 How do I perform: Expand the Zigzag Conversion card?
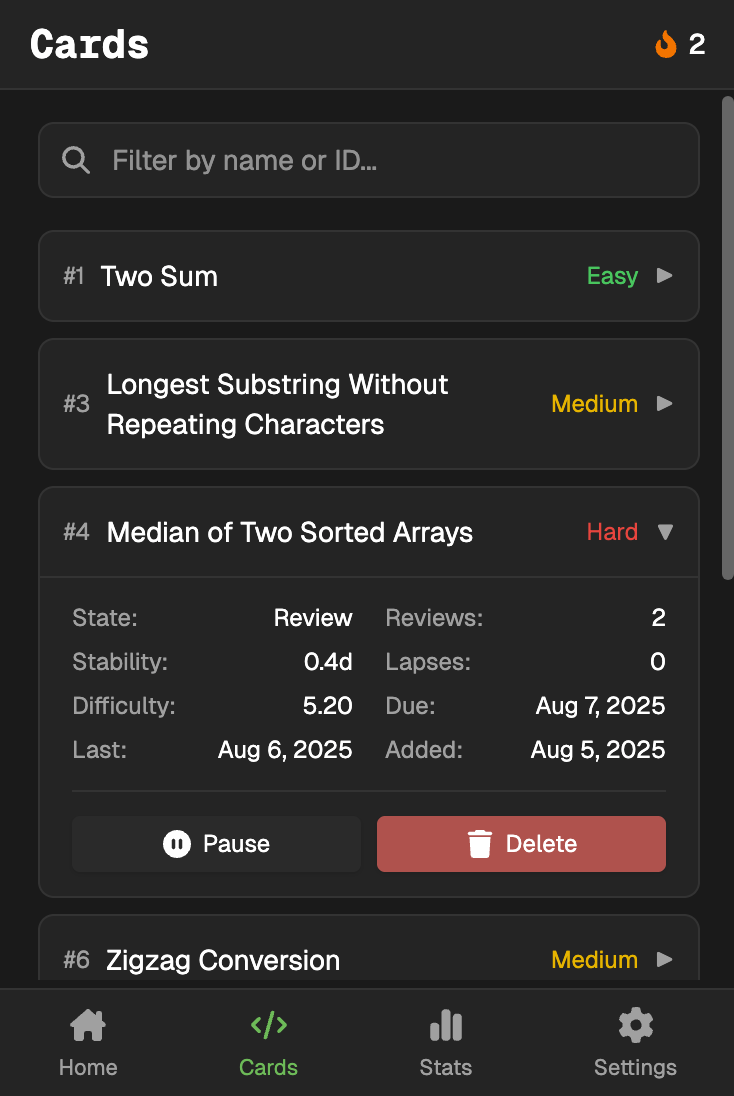point(664,960)
